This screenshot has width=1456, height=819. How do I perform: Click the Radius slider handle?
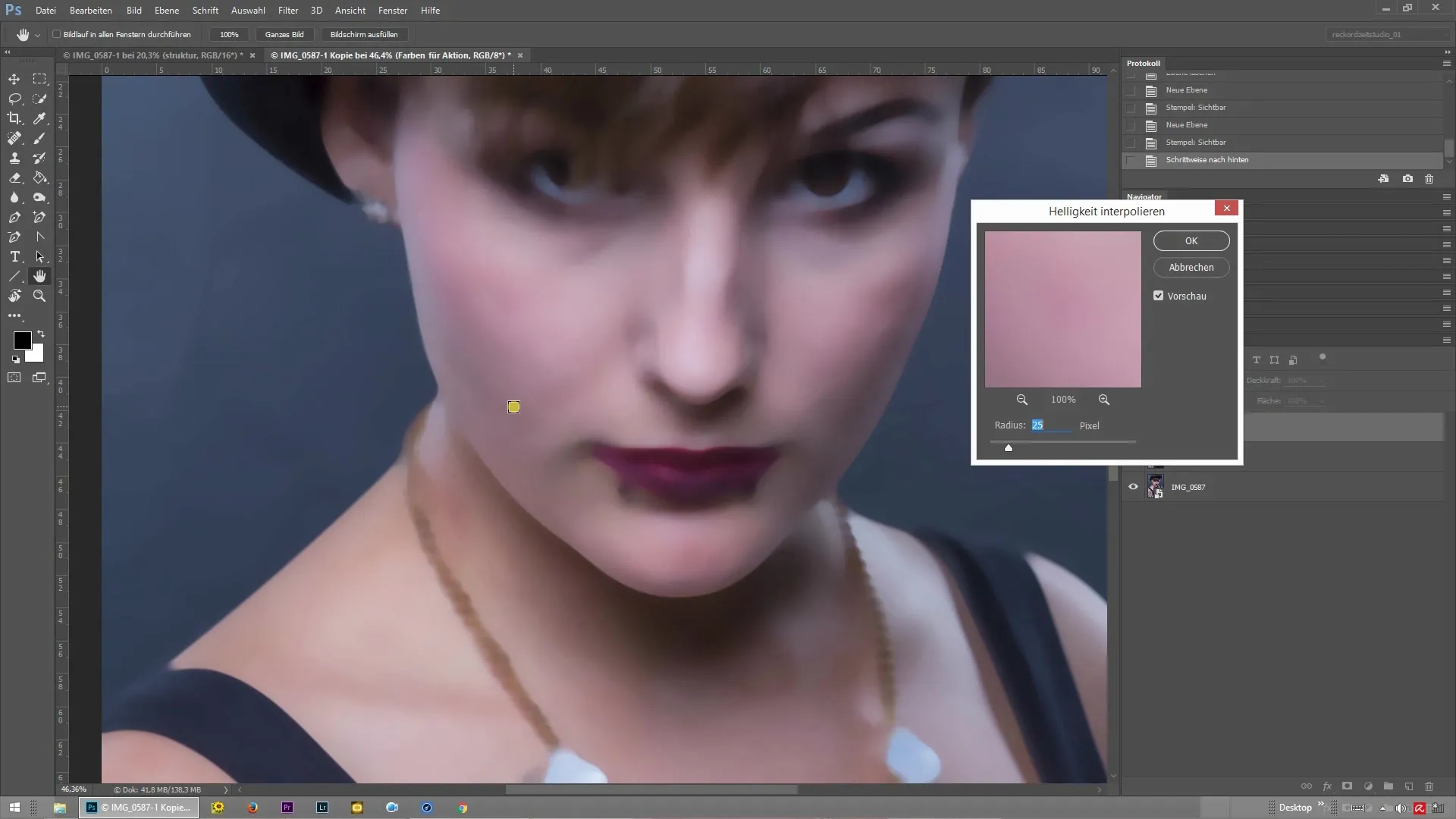pos(1009,447)
